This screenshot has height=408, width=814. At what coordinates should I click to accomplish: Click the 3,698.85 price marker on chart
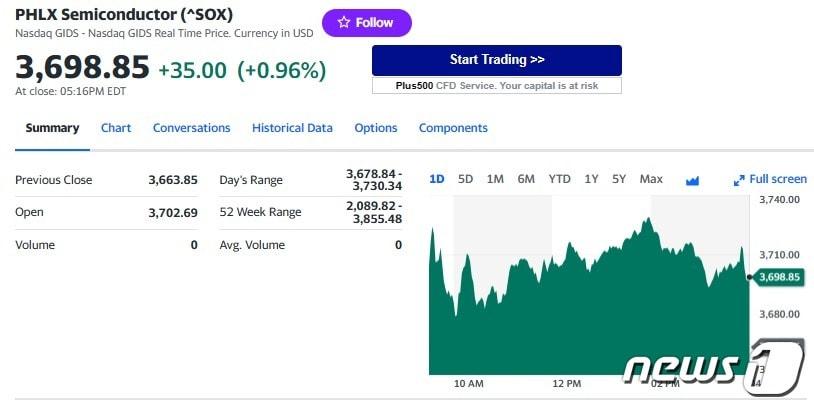click(779, 277)
